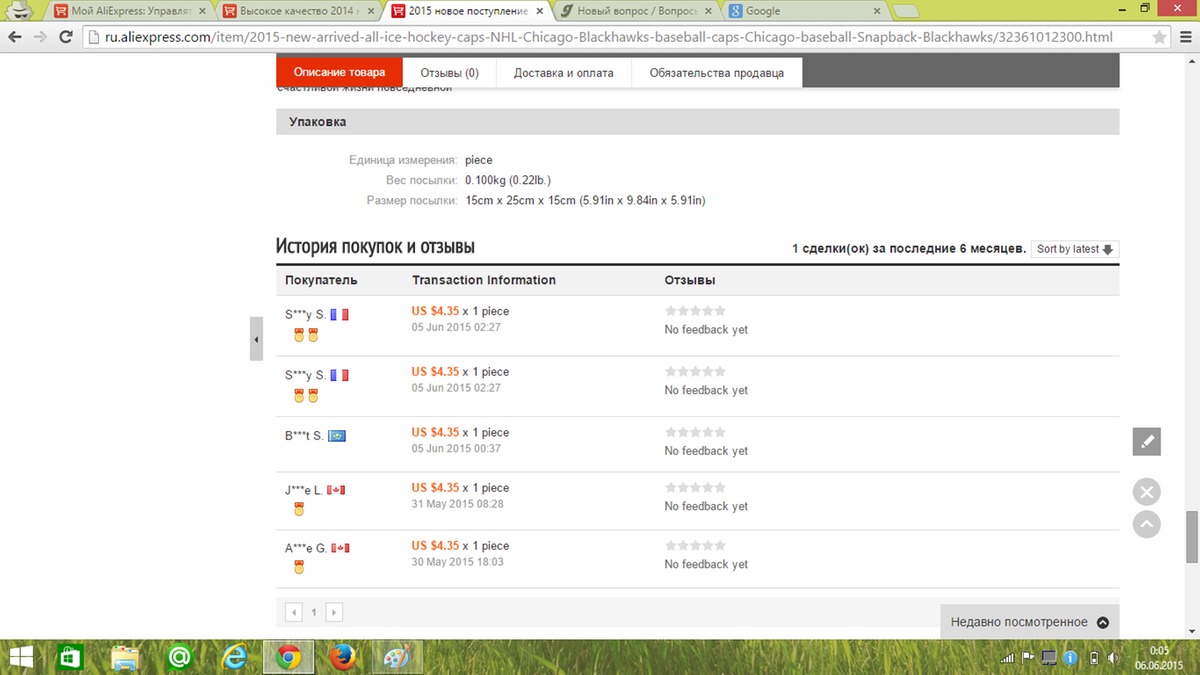Open the 'Отзывы (0)' tab

coord(449,72)
